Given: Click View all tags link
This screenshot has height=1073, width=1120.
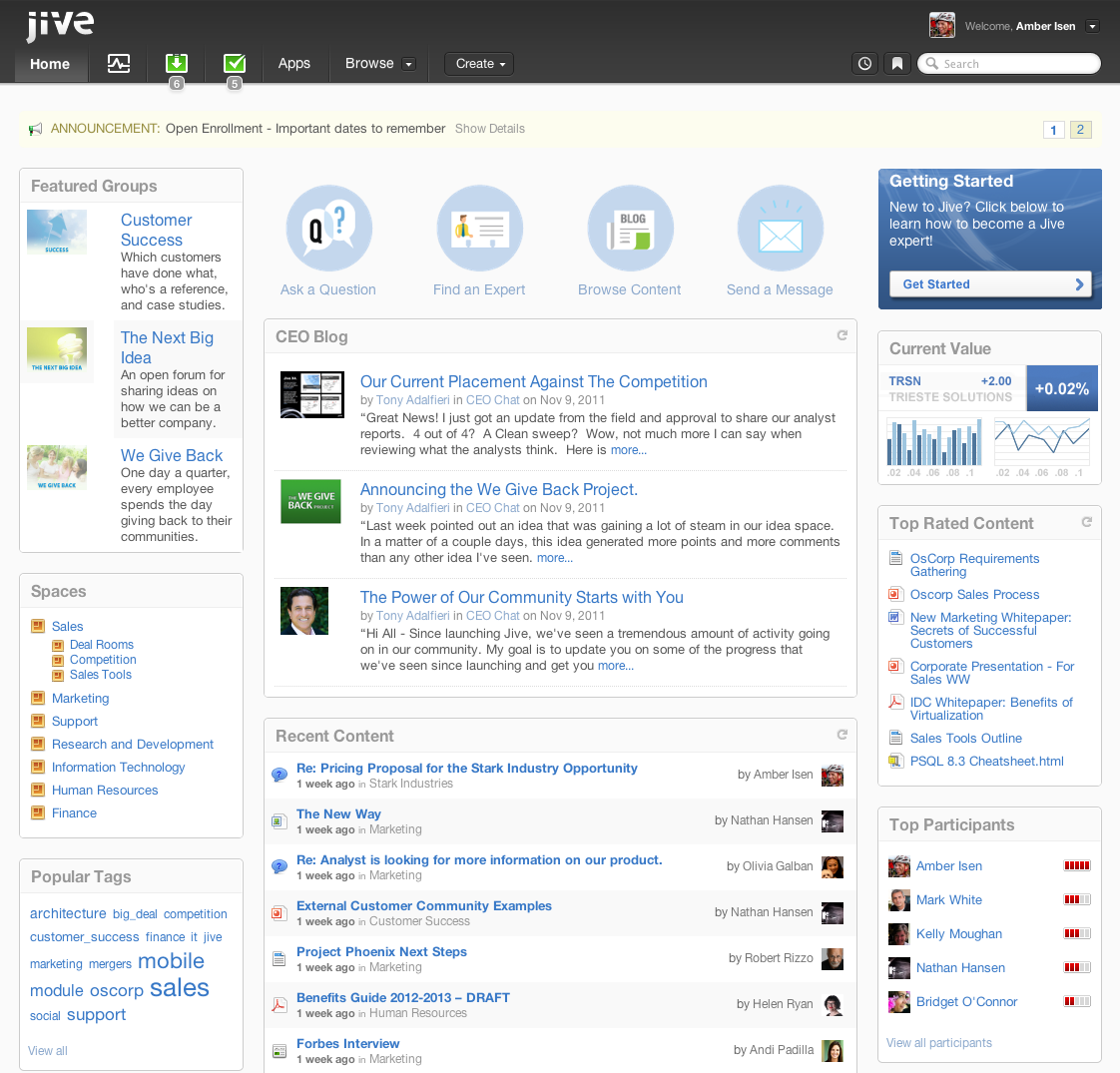Looking at the screenshot, I should pos(47,1051).
